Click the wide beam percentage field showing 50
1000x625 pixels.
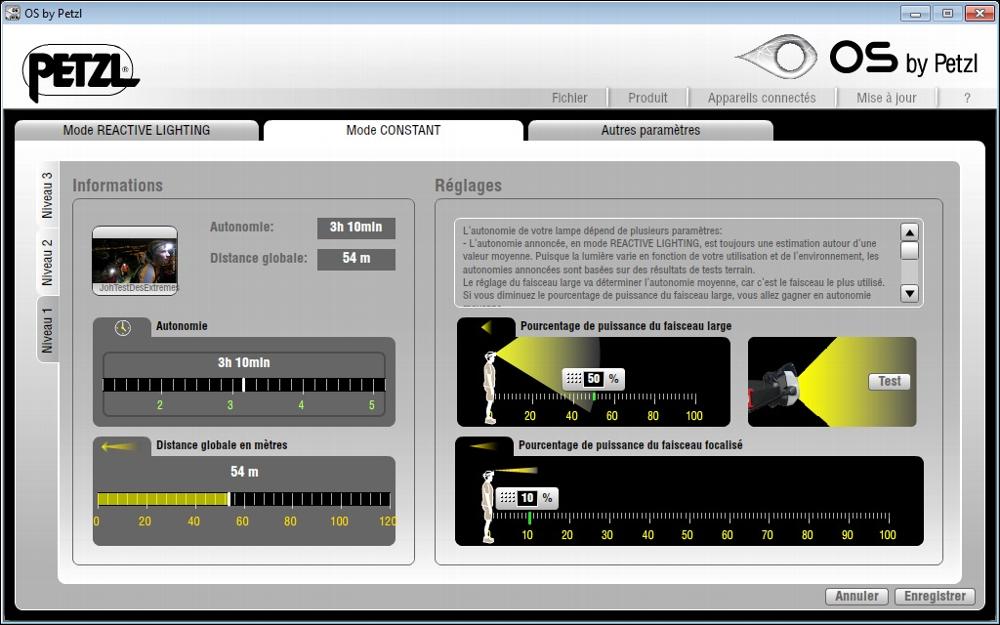coord(594,379)
